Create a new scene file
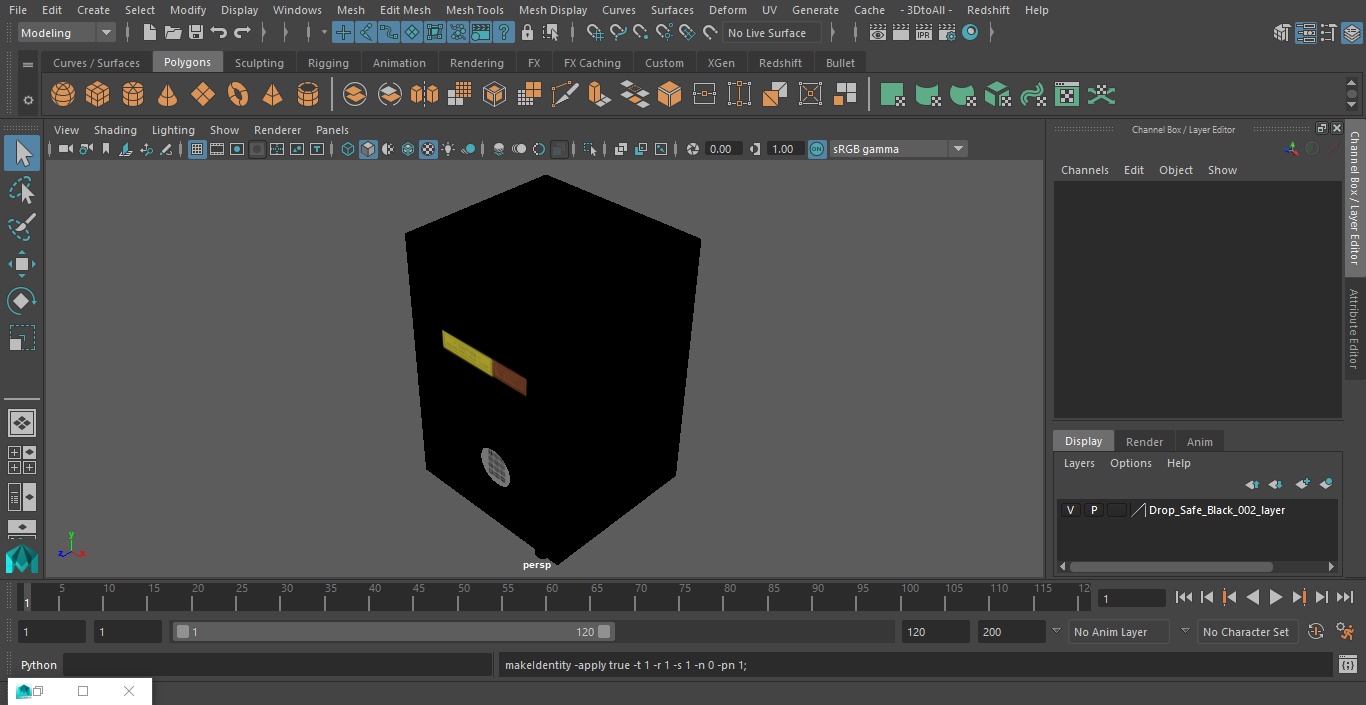 pyautogui.click(x=149, y=33)
